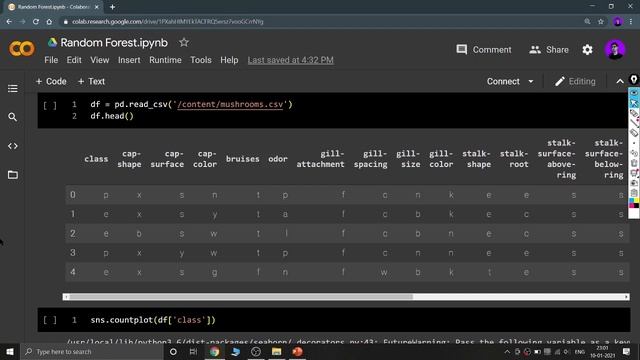640x360 pixels.
Task: Open the Help menu
Action: click(x=229, y=60)
